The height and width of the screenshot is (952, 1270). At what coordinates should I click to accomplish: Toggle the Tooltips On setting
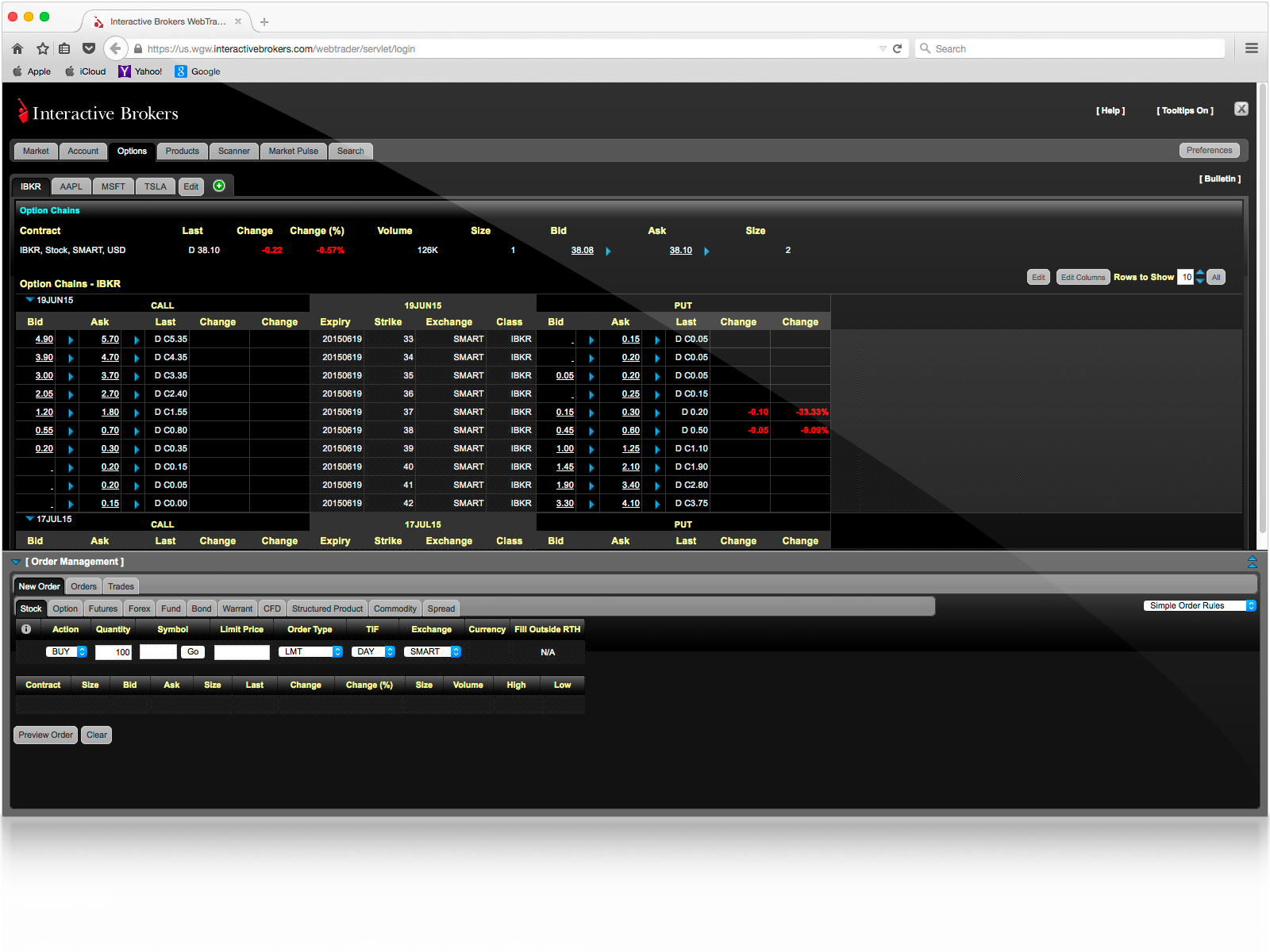pos(1184,111)
